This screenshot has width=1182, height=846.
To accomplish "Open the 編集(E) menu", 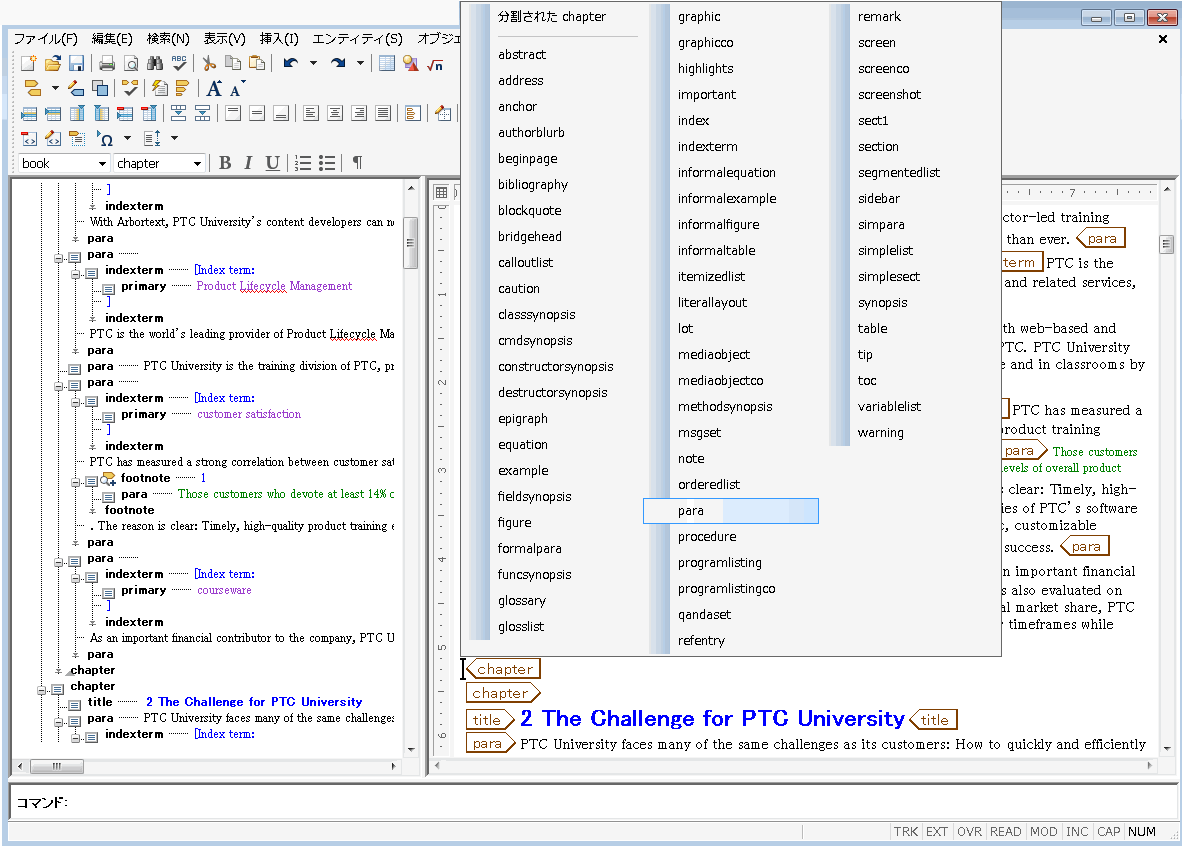I will [x=112, y=38].
